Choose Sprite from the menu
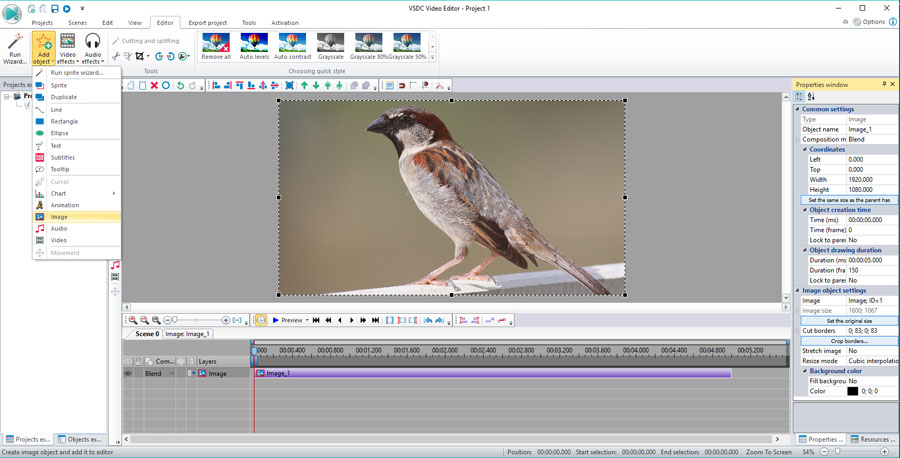This screenshot has height=458, width=900. click(x=76, y=86)
